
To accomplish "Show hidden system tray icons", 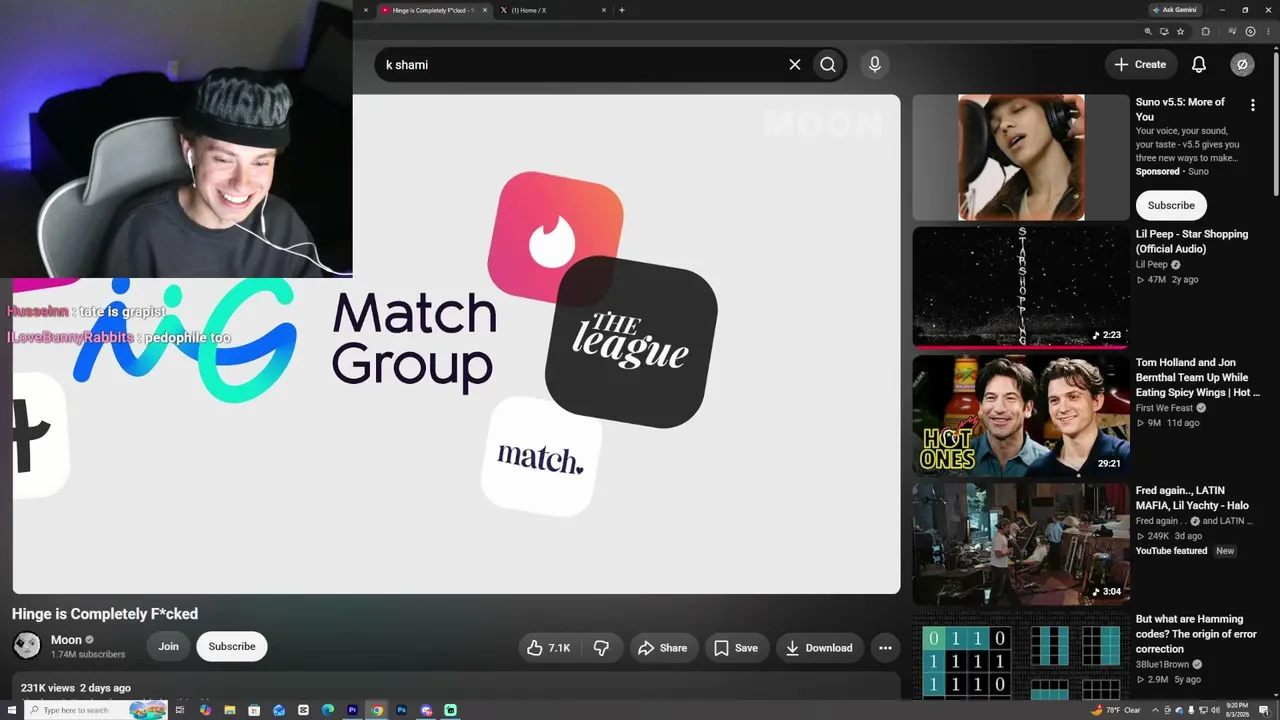I will [x=1157, y=710].
